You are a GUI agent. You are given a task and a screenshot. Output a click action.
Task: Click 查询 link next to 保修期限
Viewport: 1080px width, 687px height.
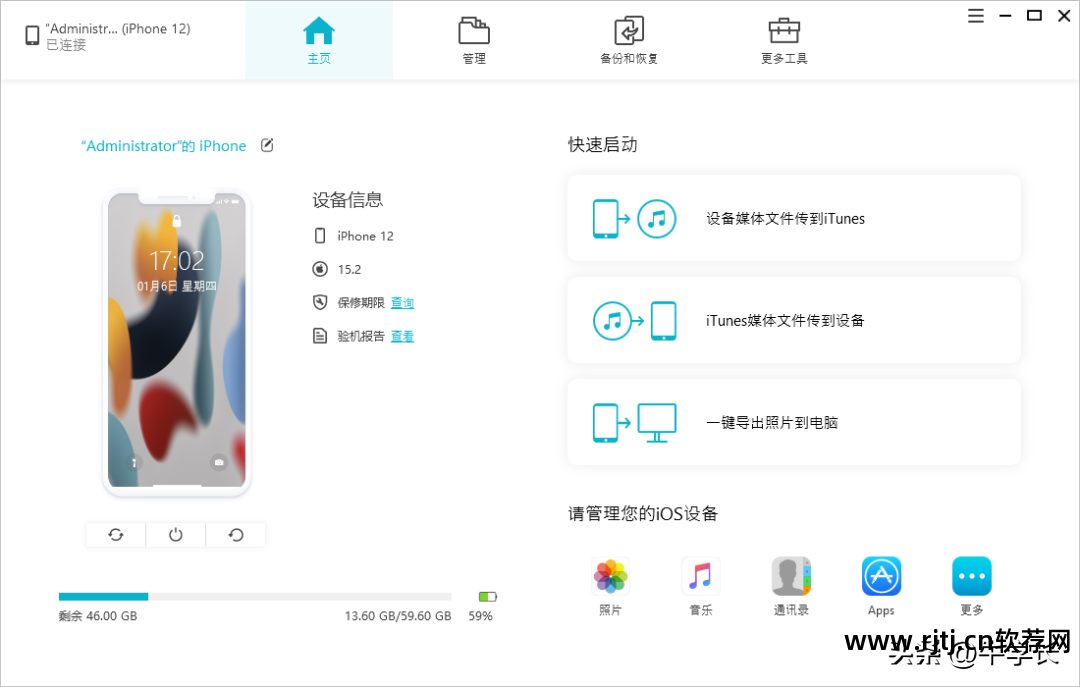pyautogui.click(x=402, y=303)
